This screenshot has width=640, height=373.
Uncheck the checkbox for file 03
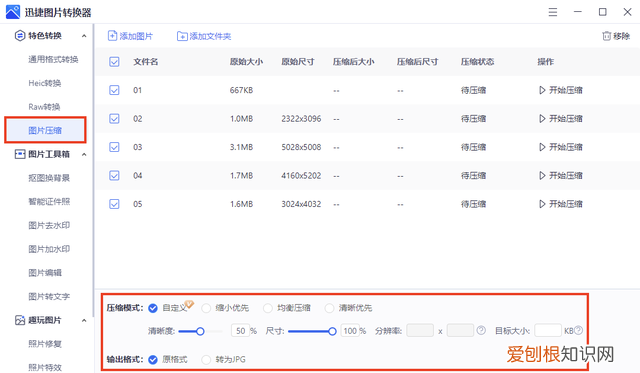114,147
